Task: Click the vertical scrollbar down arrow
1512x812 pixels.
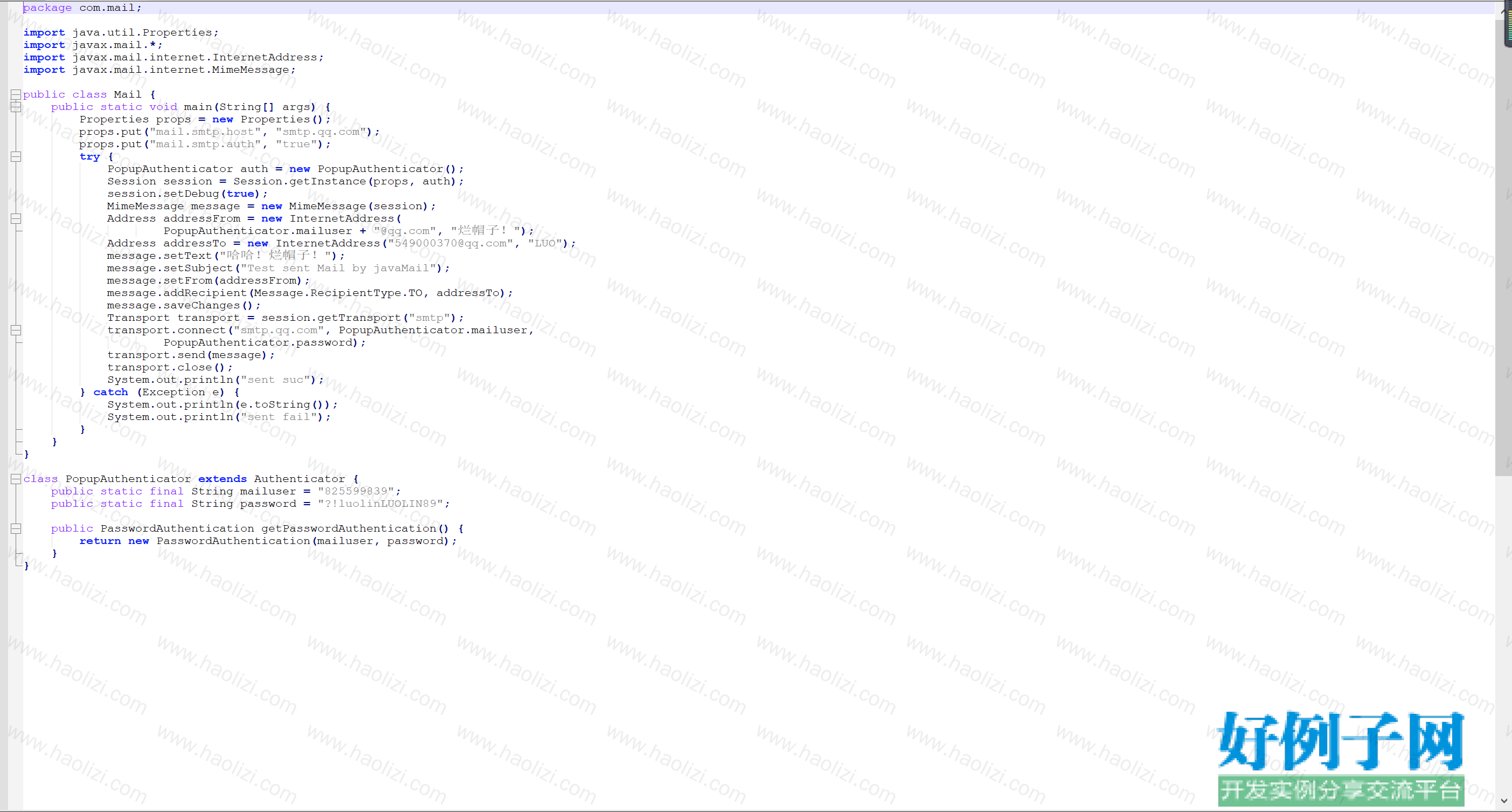Action: pyautogui.click(x=1504, y=800)
